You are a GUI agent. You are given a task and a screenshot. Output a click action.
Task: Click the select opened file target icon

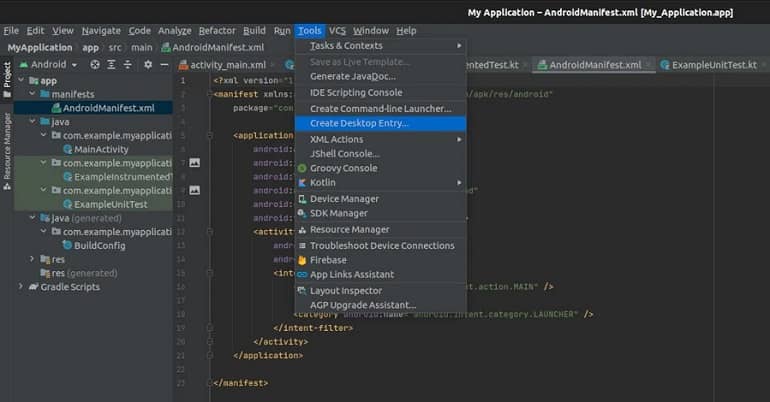pos(95,64)
